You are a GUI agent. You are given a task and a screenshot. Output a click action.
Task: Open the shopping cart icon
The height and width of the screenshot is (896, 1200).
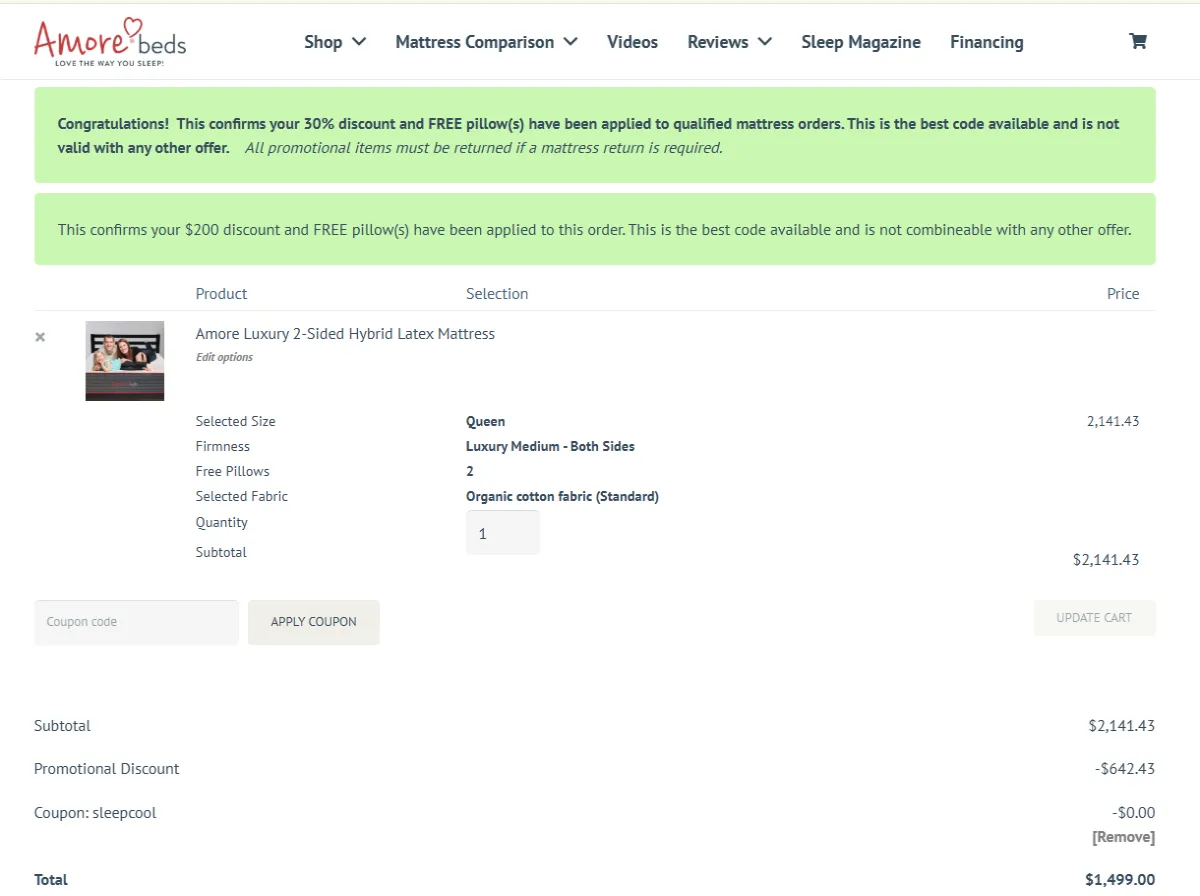click(1137, 42)
